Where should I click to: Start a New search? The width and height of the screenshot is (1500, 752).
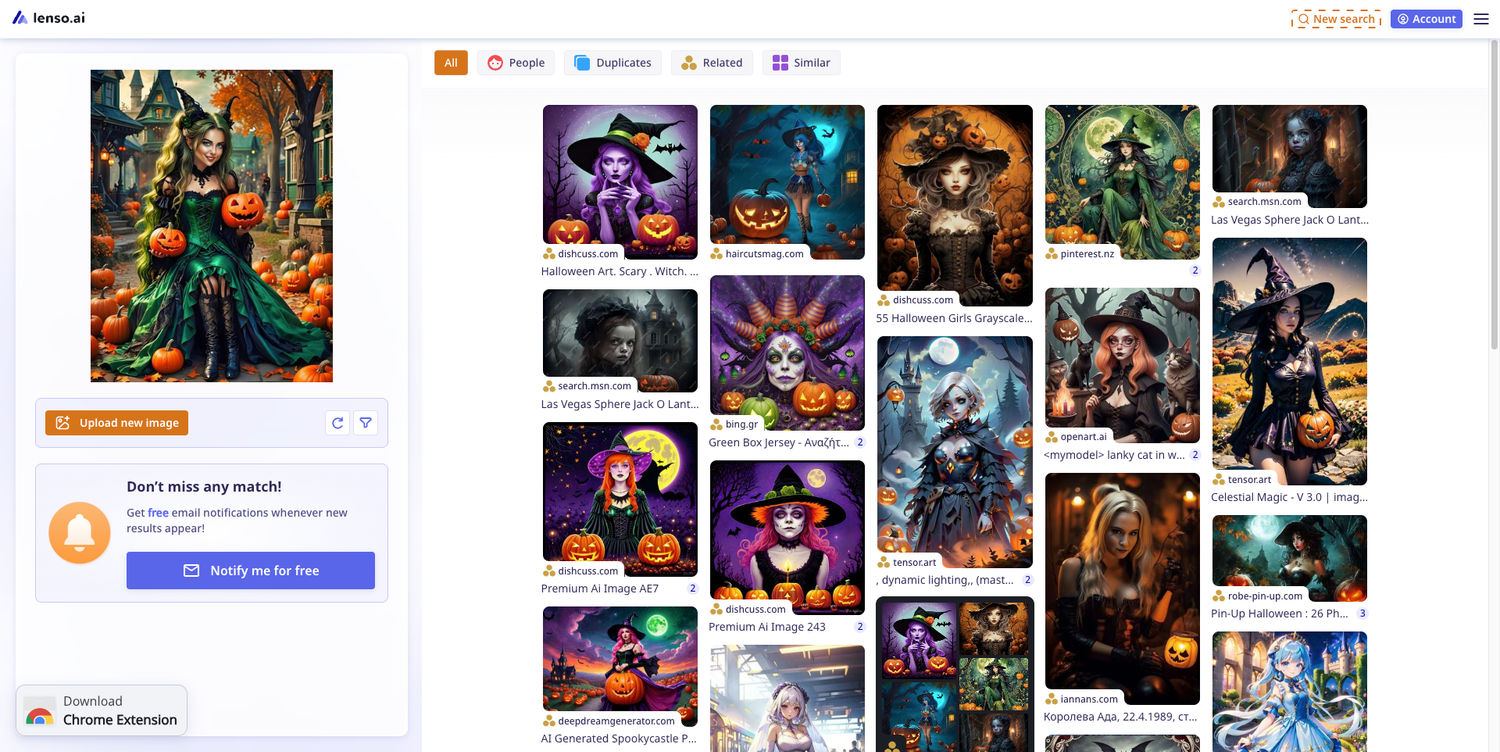1336,19
